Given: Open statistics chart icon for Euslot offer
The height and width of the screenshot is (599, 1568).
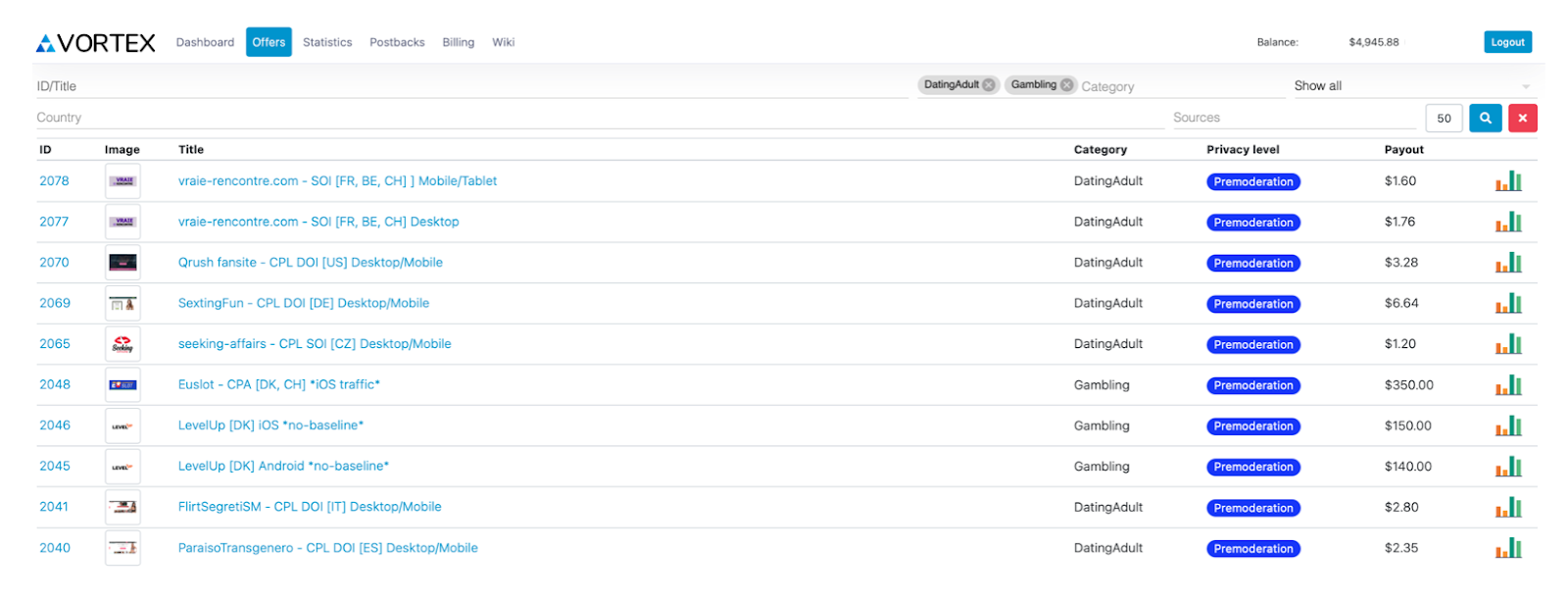Looking at the screenshot, I should tap(1508, 385).
